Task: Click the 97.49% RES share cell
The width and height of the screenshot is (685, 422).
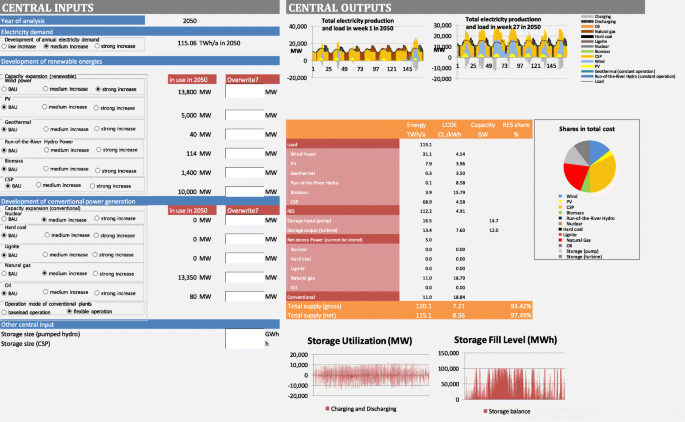Action: [x=521, y=315]
